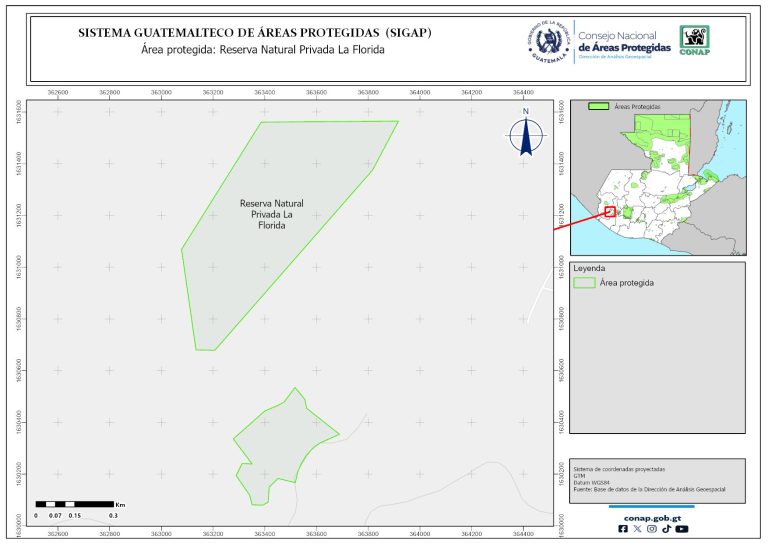The width and height of the screenshot is (768, 543).
Task: Click the Facebook icon
Action: click(624, 529)
